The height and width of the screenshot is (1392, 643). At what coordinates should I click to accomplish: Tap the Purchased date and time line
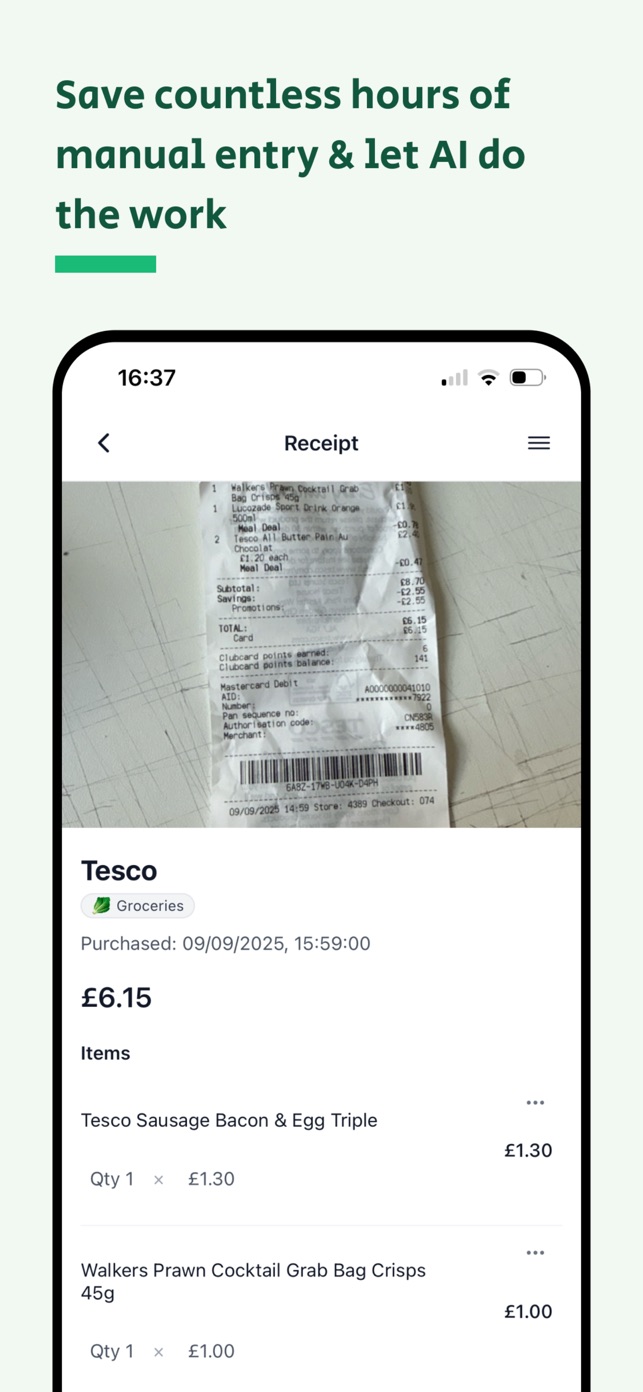tap(226, 943)
